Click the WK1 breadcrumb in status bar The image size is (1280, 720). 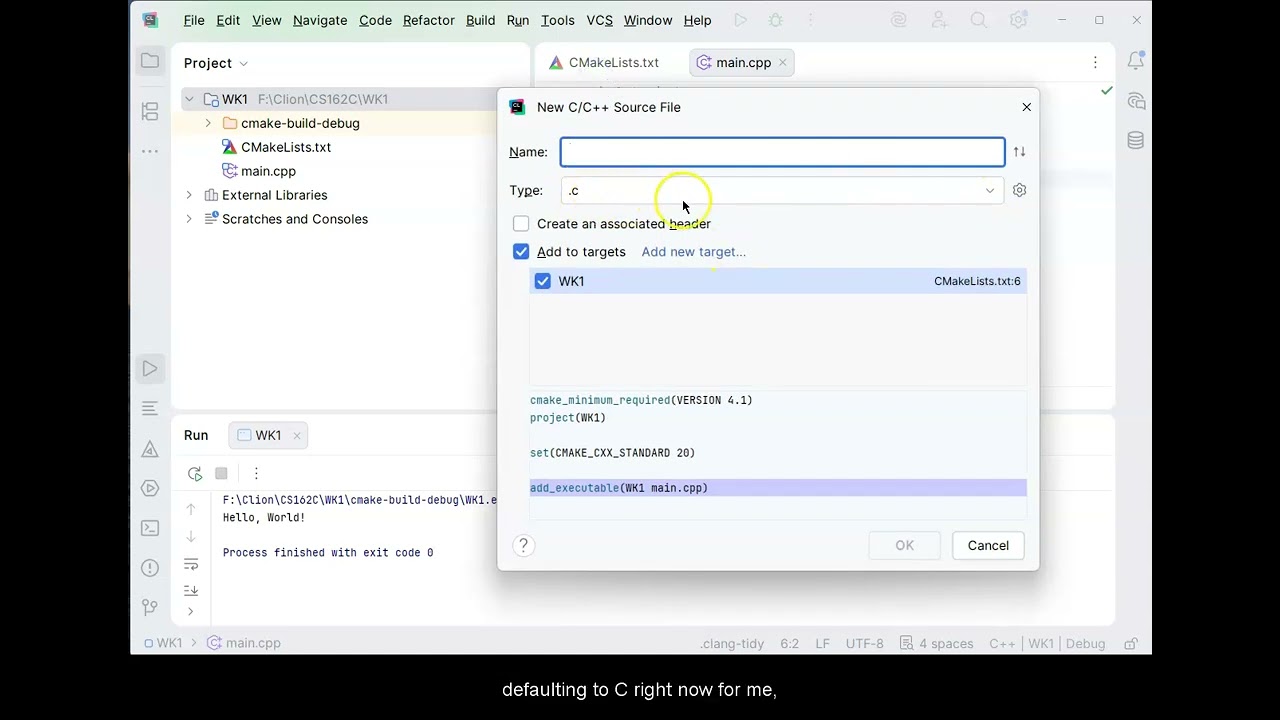162,643
